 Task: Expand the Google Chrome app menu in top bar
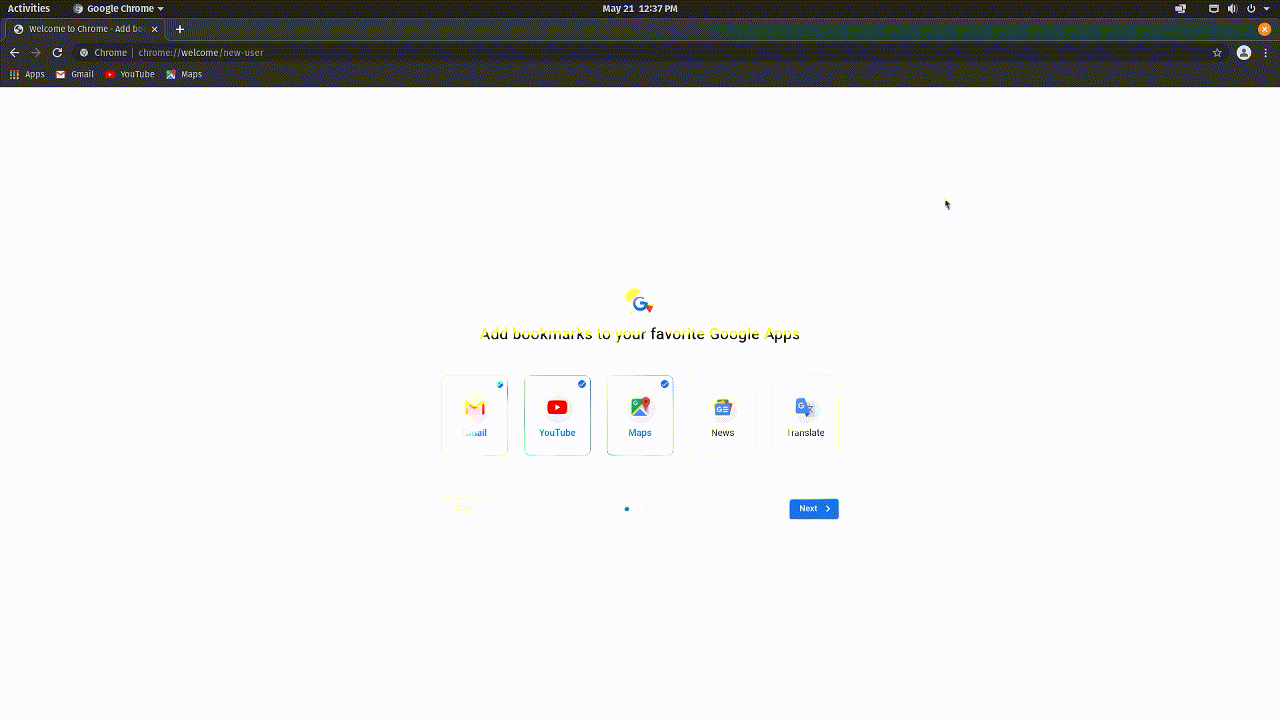pyautogui.click(x=118, y=8)
